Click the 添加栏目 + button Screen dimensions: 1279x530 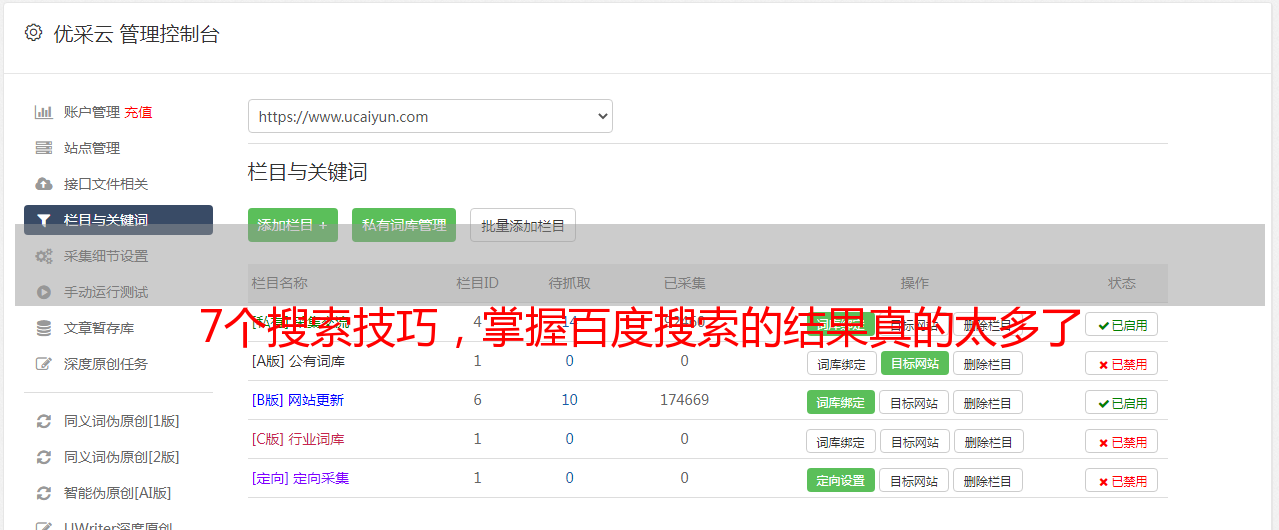[293, 225]
